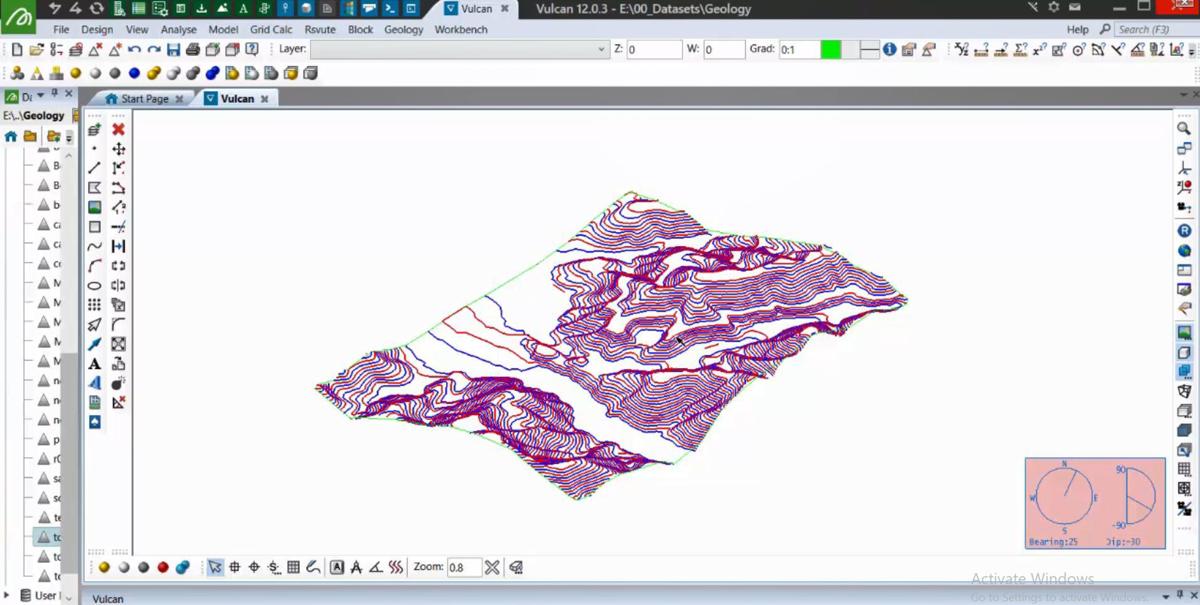Open the explorer panel dropdown arrow
Image resolution: width=1200 pixels, height=605 pixels.
point(40,96)
